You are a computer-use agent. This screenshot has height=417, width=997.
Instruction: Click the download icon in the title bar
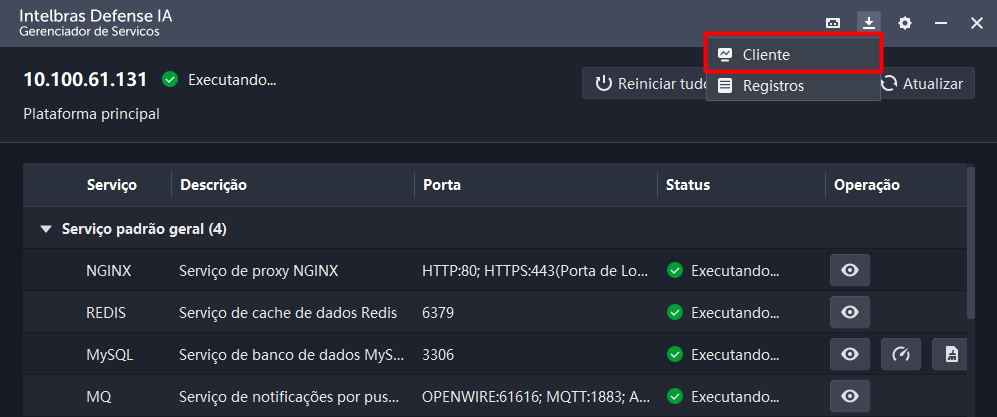(x=868, y=22)
